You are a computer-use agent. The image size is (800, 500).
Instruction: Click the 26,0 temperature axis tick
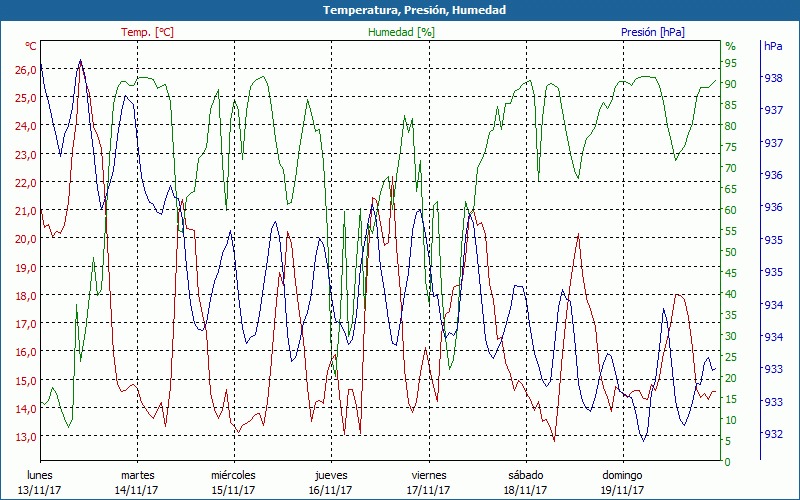point(25,70)
